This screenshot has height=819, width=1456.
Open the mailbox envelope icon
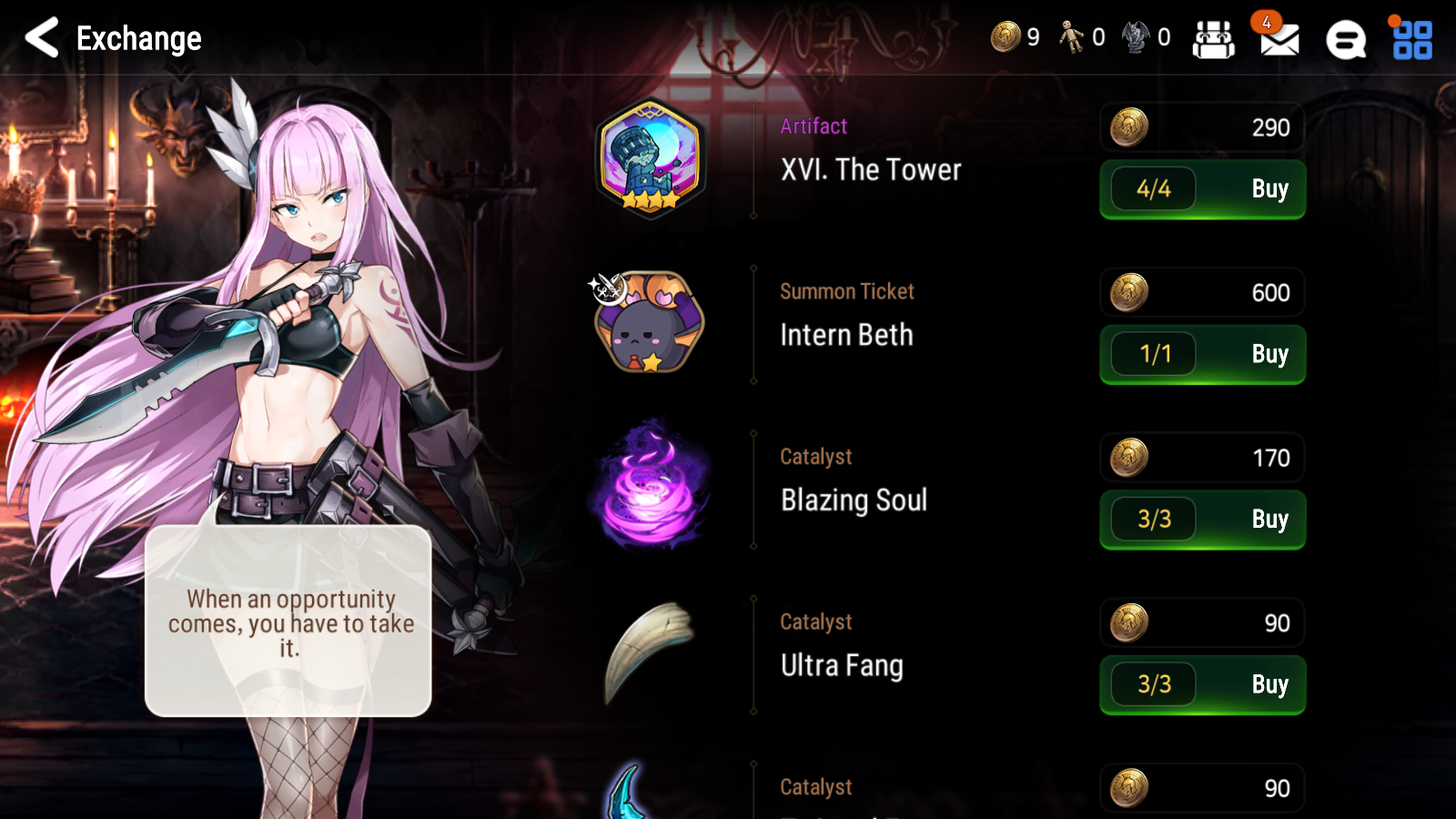[1279, 39]
